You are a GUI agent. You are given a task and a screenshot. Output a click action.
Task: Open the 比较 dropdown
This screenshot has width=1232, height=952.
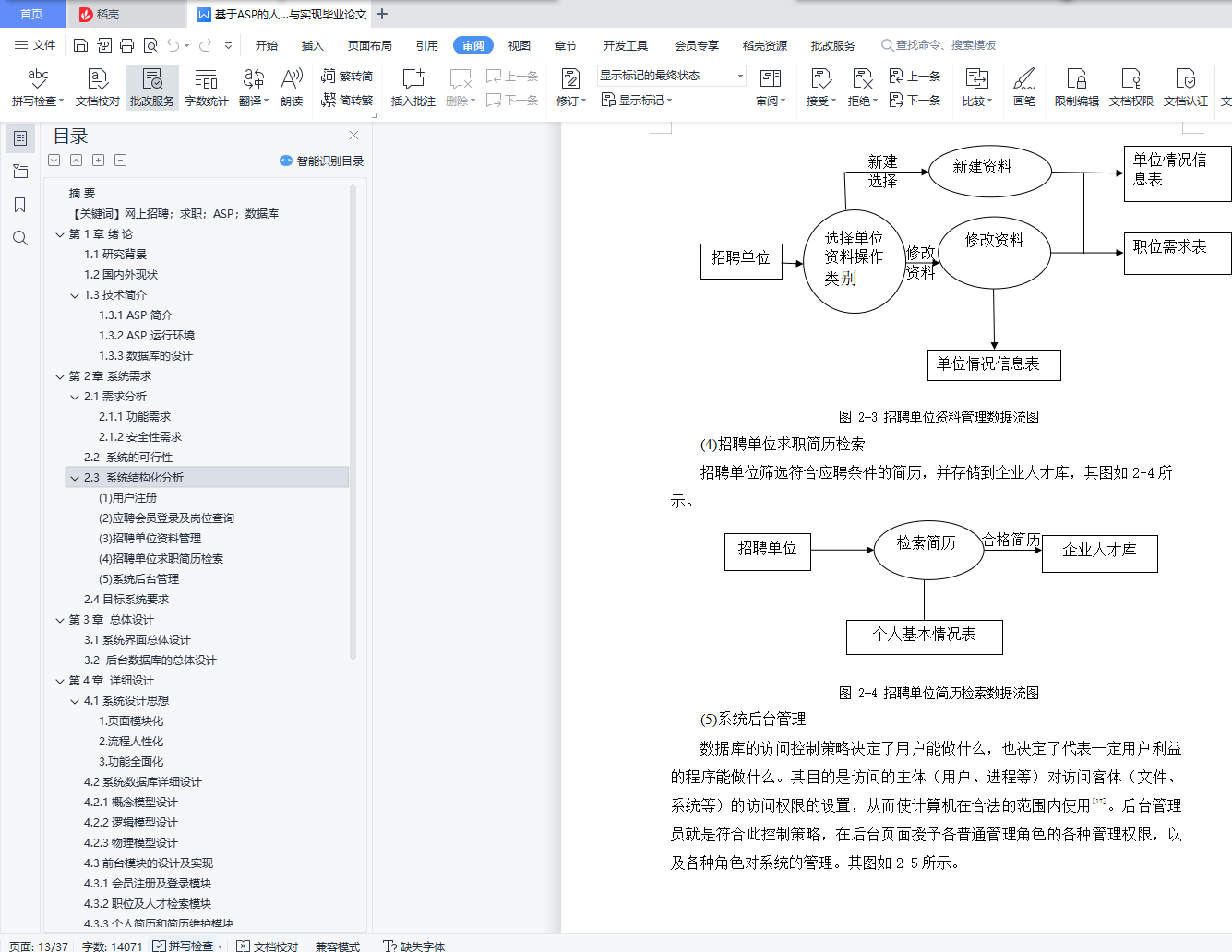(x=989, y=101)
